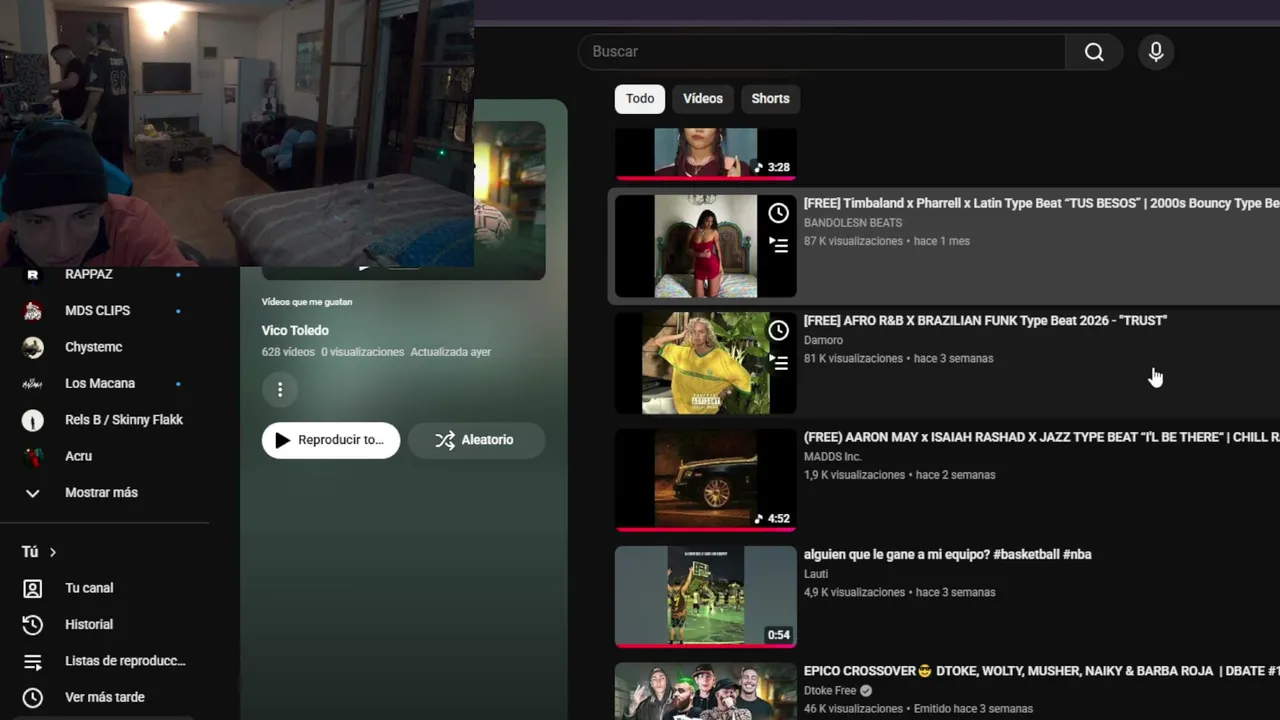Open the Timbaland x Pharrell video title
1280x720 pixels.
[1041, 203]
